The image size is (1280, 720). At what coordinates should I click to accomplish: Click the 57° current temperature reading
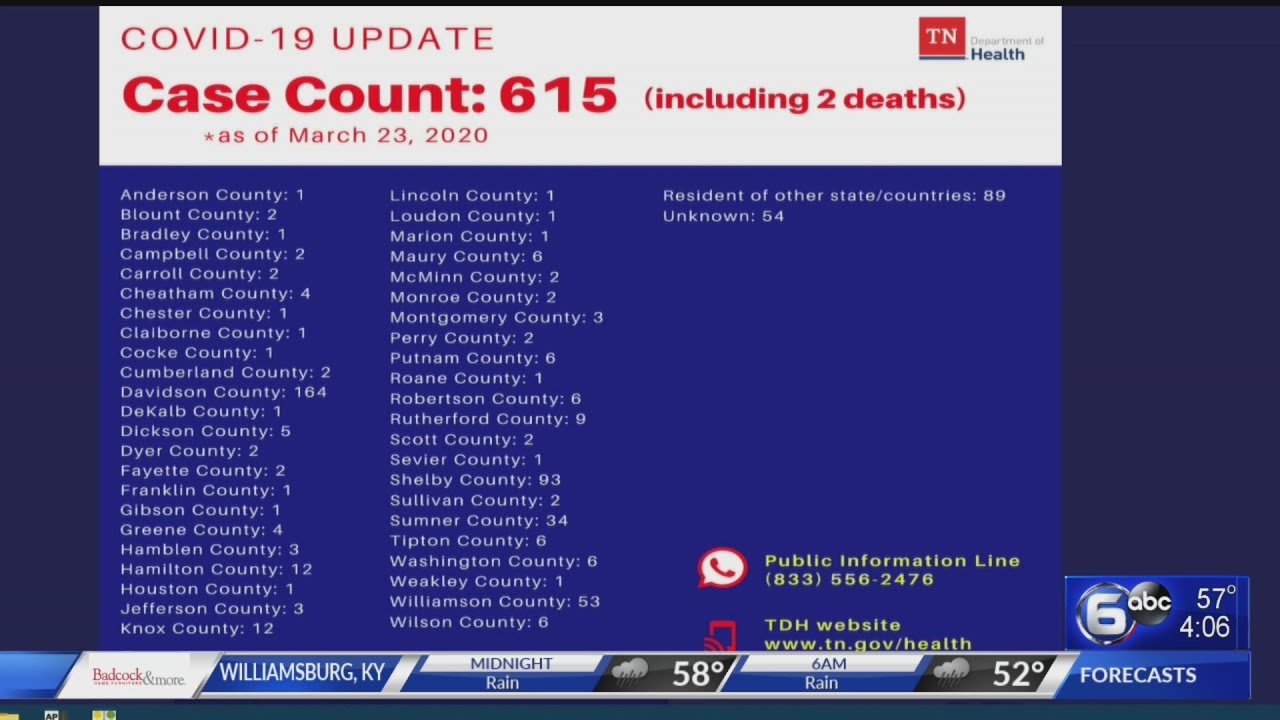[x=1216, y=598]
